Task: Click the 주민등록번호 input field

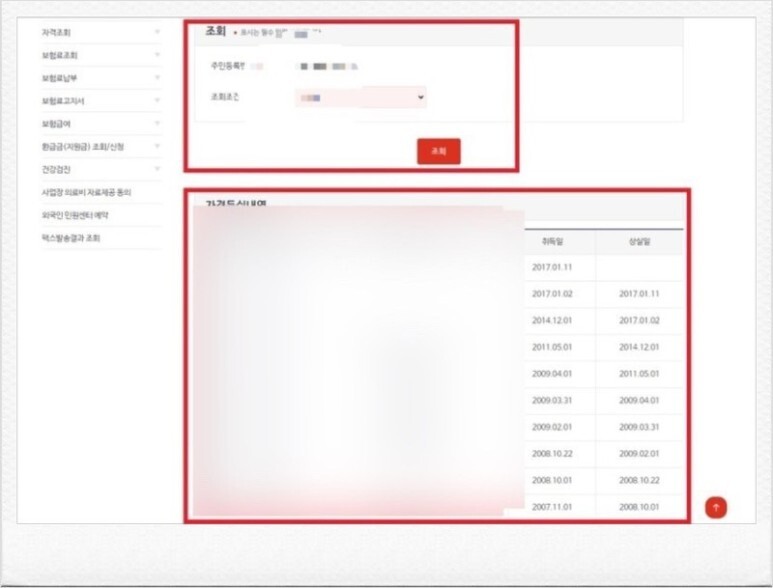Action: click(x=329, y=66)
